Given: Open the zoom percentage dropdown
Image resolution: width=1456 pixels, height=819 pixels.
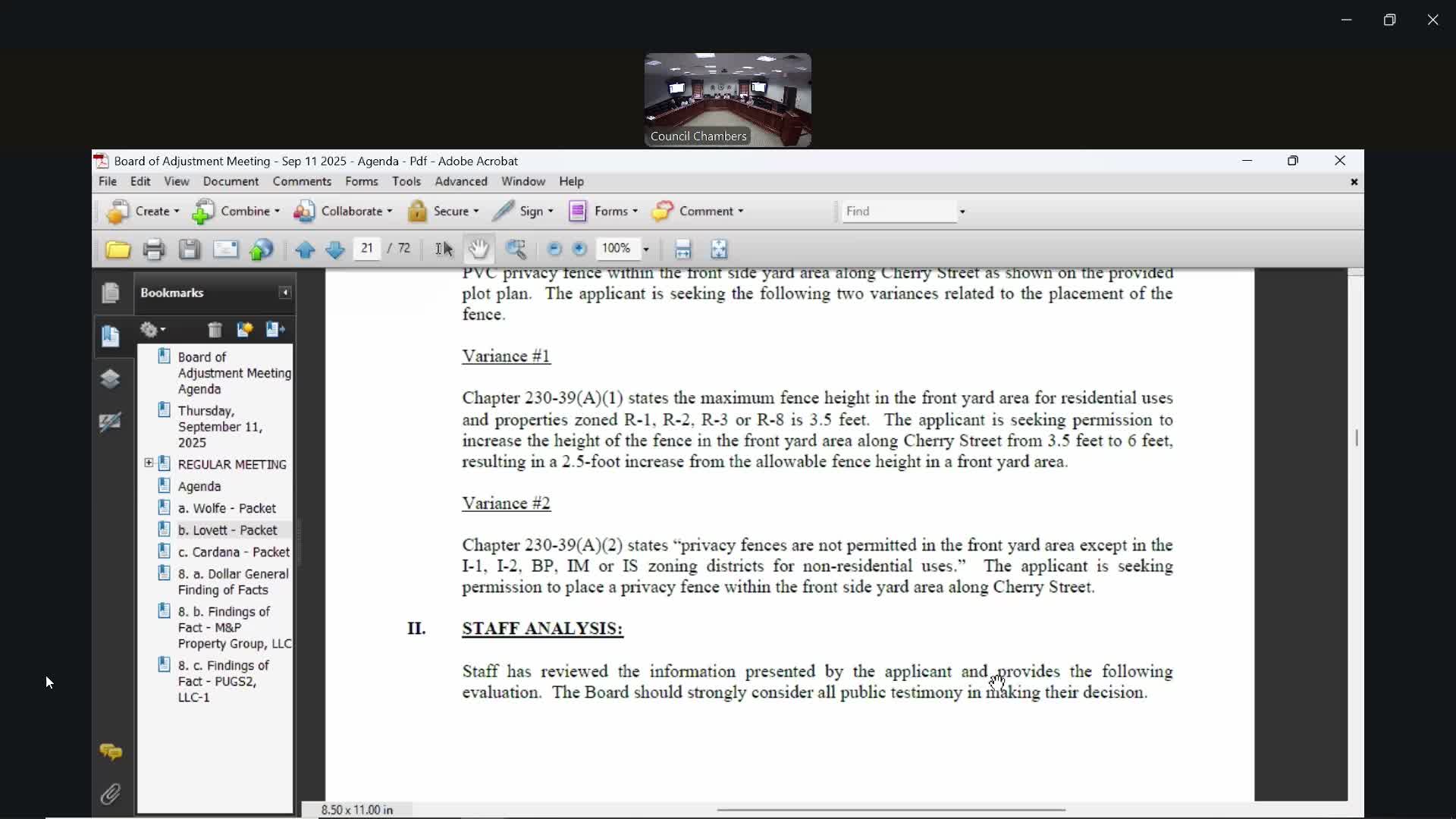Looking at the screenshot, I should (646, 249).
